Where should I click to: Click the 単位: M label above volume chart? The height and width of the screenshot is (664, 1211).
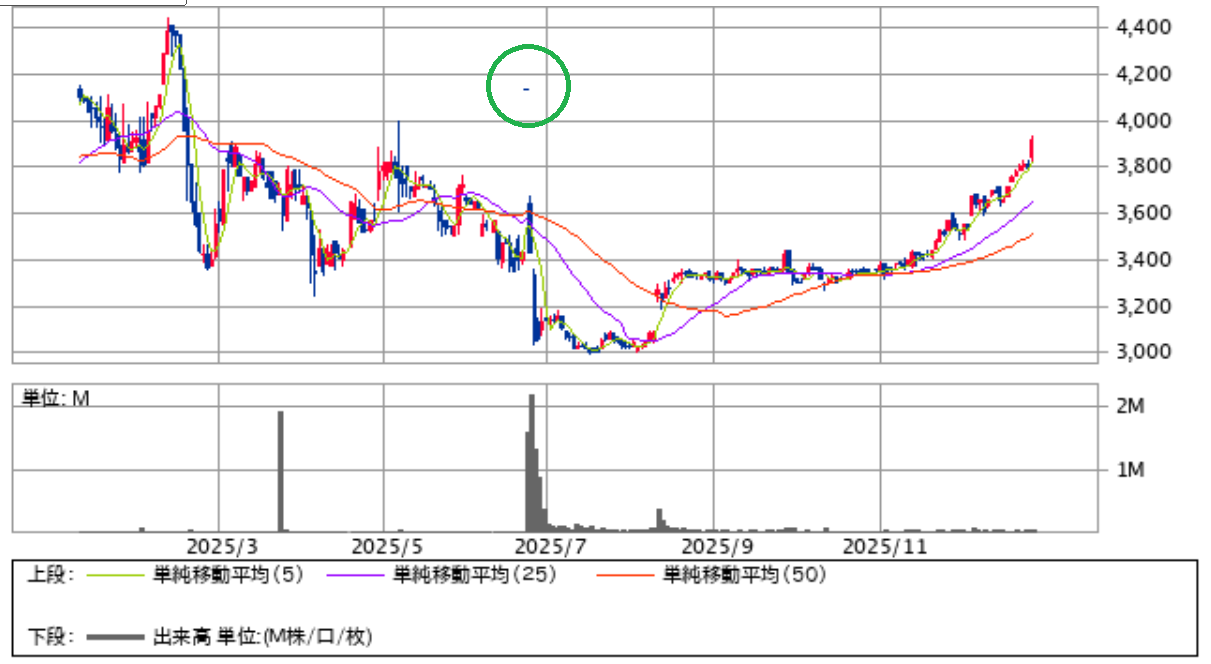(56, 398)
